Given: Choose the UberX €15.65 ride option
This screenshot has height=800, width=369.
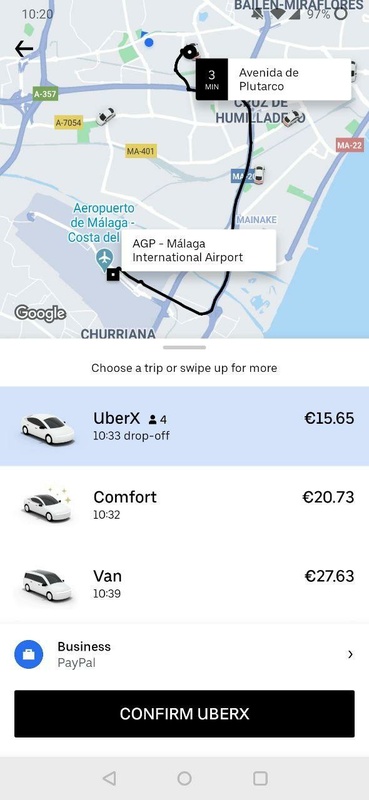Looking at the screenshot, I should [184, 426].
